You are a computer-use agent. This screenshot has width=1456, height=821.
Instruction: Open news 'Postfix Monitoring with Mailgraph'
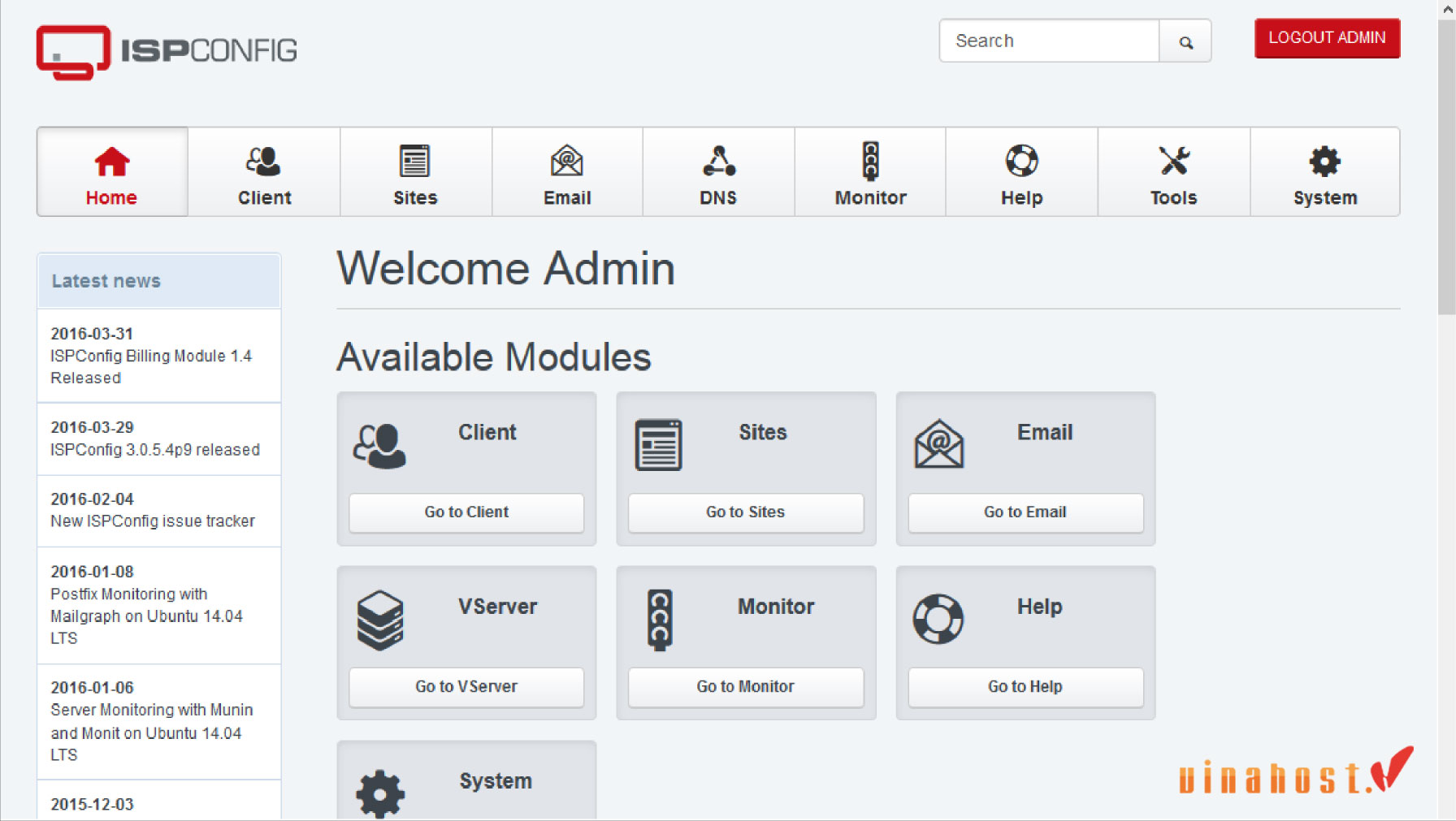(x=146, y=616)
